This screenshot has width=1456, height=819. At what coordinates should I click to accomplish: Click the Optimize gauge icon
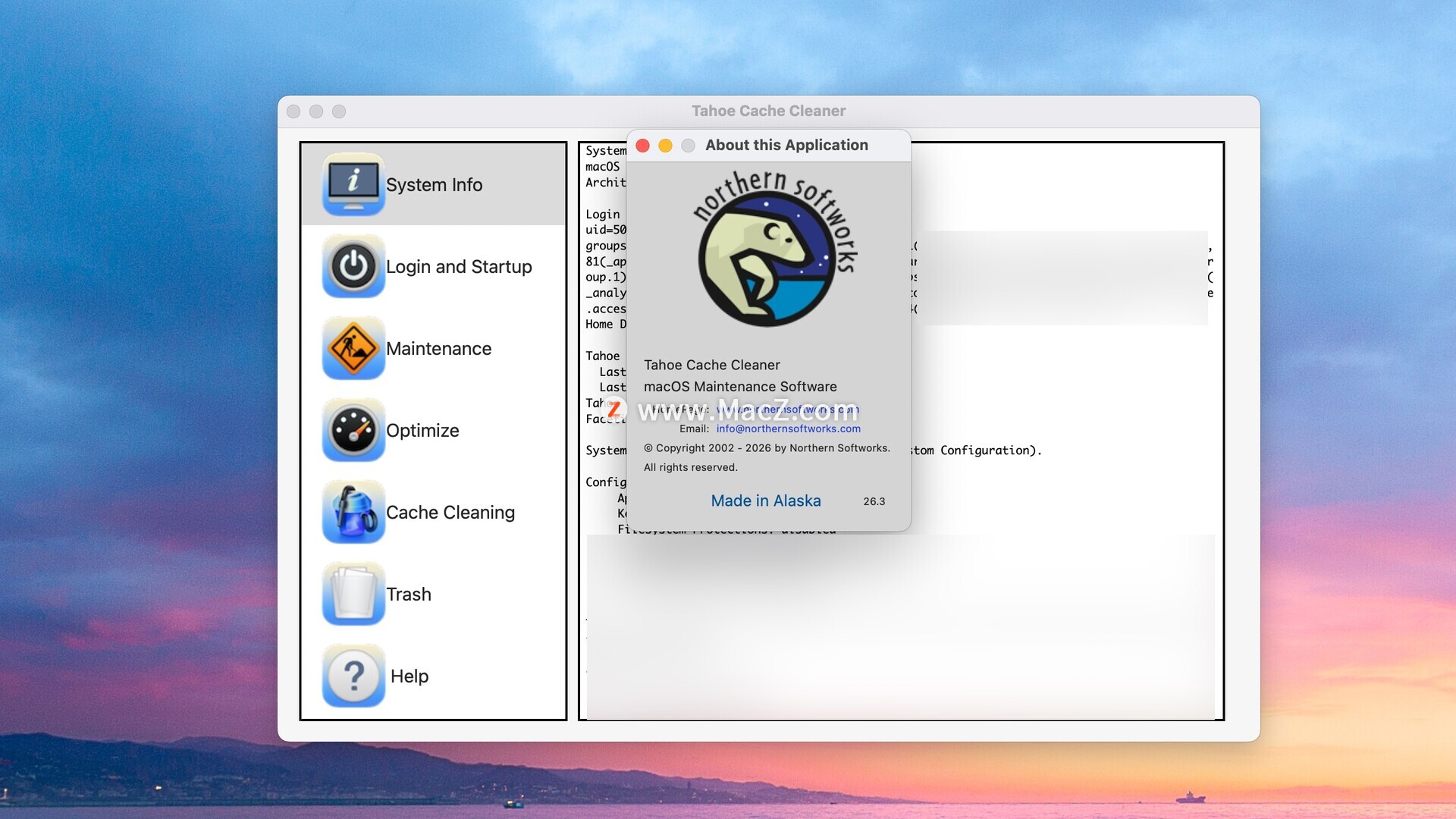(x=353, y=430)
